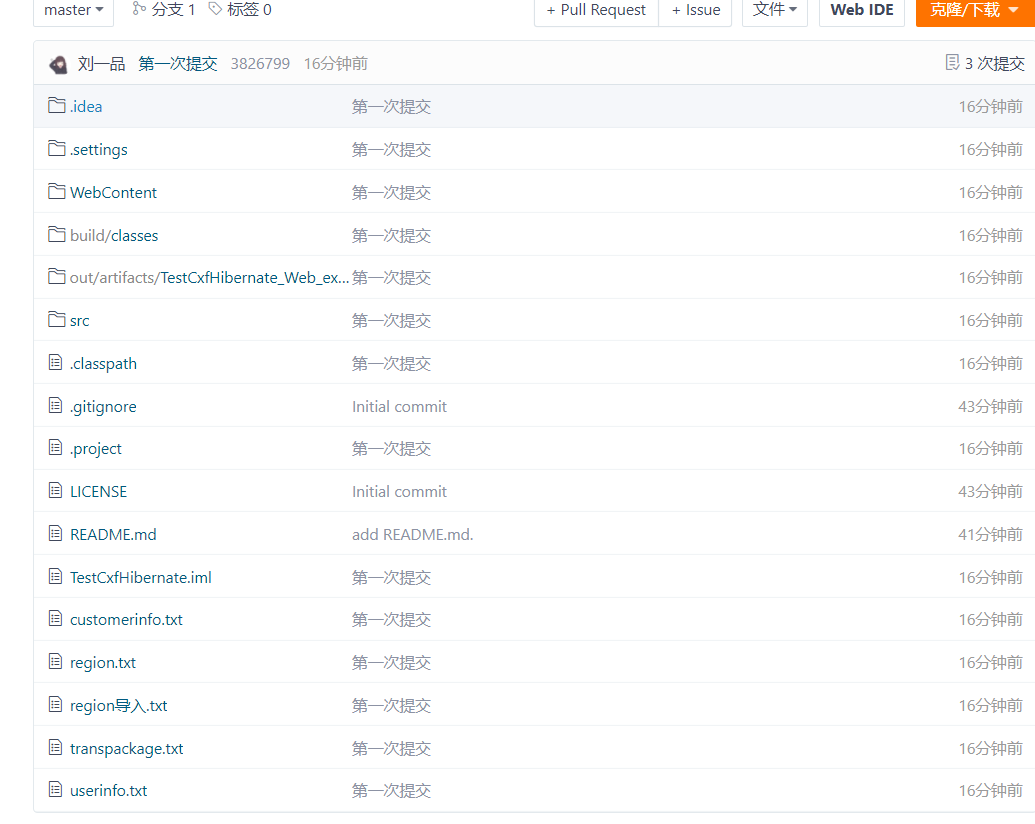Open the TestCxfHibernate.iml file name
The height and width of the screenshot is (824, 1035).
coord(141,577)
